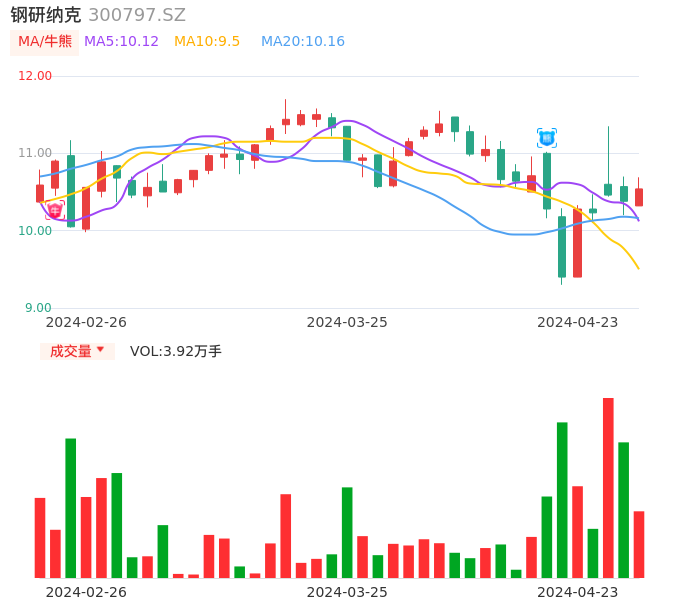Click the blue bear (熊) signal marker
Image resolution: width=686 pixels, height=606 pixels.
[546, 138]
